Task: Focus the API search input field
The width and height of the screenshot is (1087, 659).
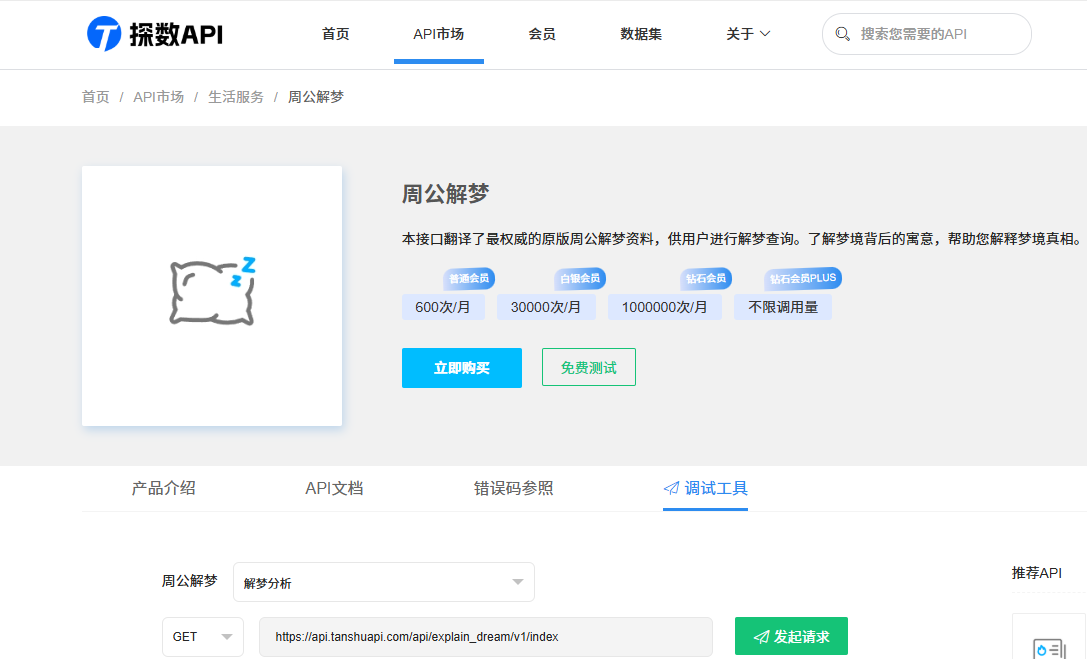Action: click(935, 34)
